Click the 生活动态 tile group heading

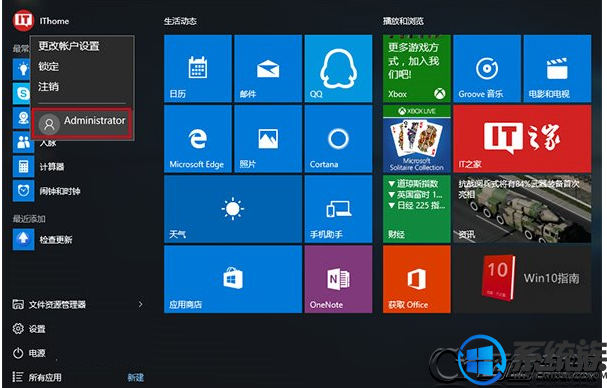tap(180, 21)
